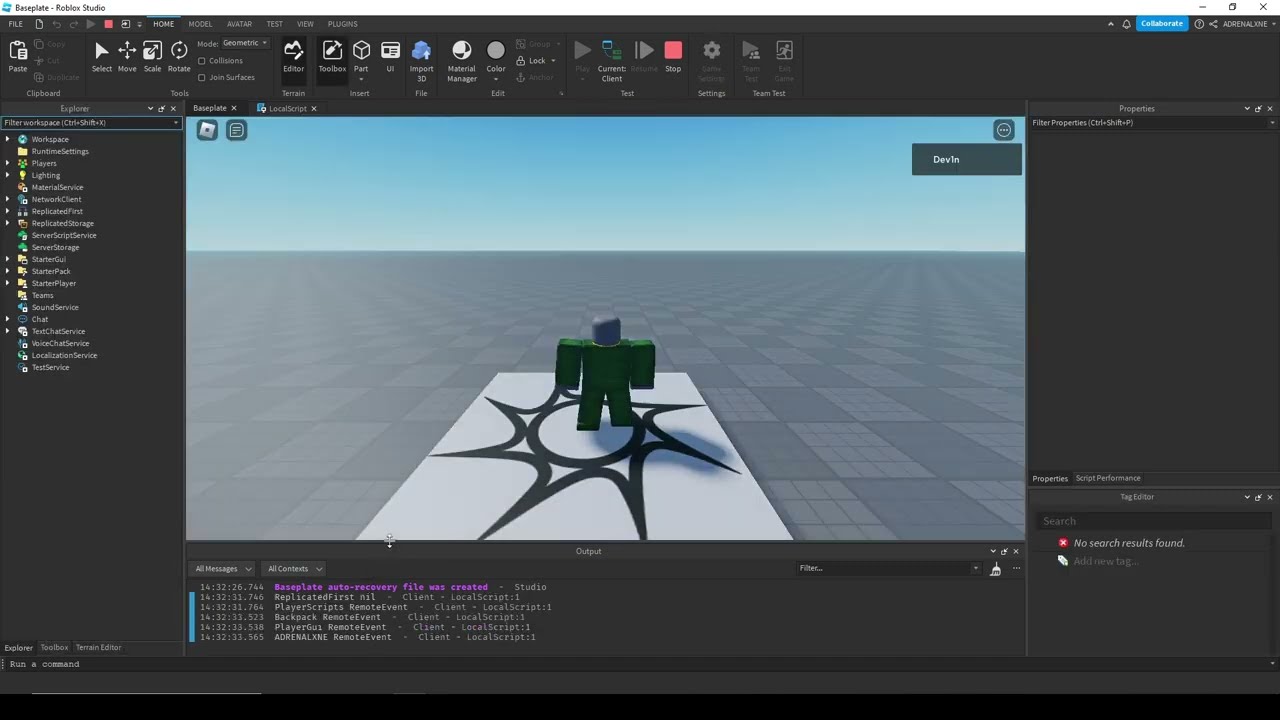
Task: Close the Baseplate tab
Action: (234, 109)
